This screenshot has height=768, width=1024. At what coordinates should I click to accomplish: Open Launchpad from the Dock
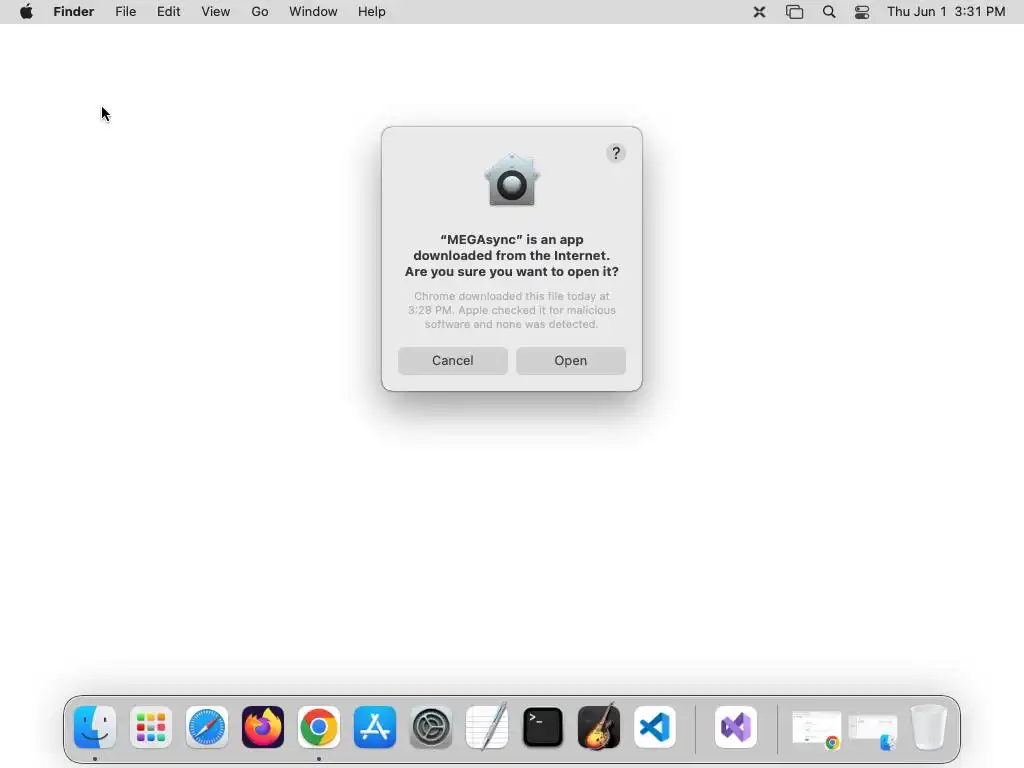click(151, 727)
